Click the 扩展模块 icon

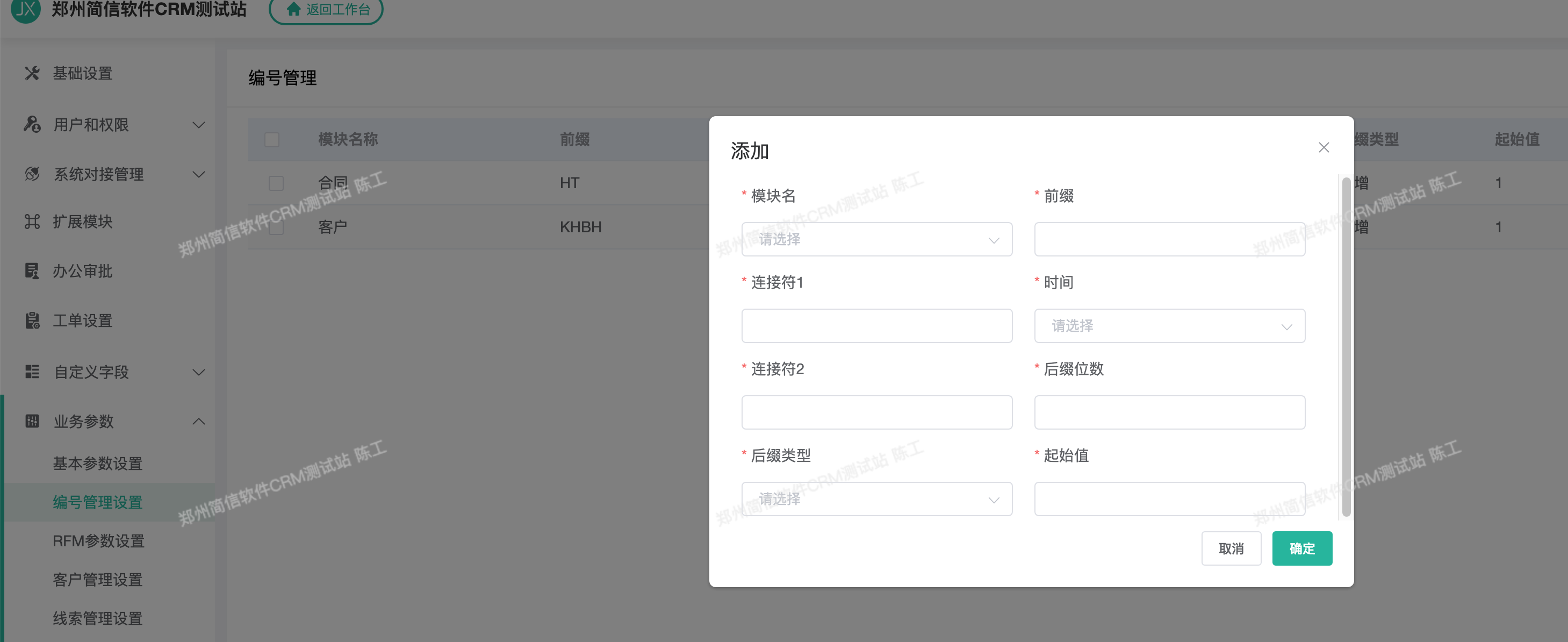tap(32, 222)
